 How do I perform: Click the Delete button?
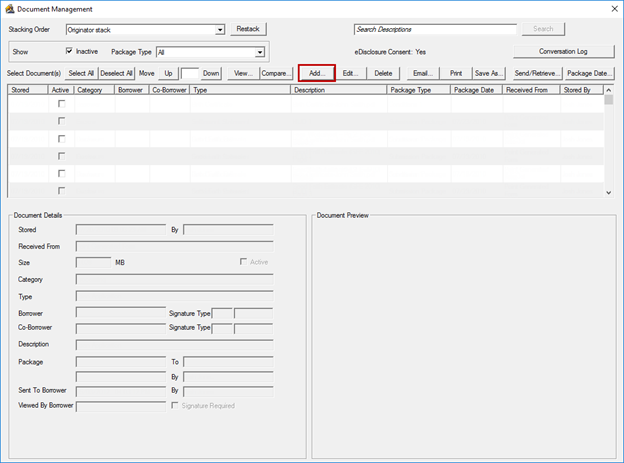(x=383, y=73)
